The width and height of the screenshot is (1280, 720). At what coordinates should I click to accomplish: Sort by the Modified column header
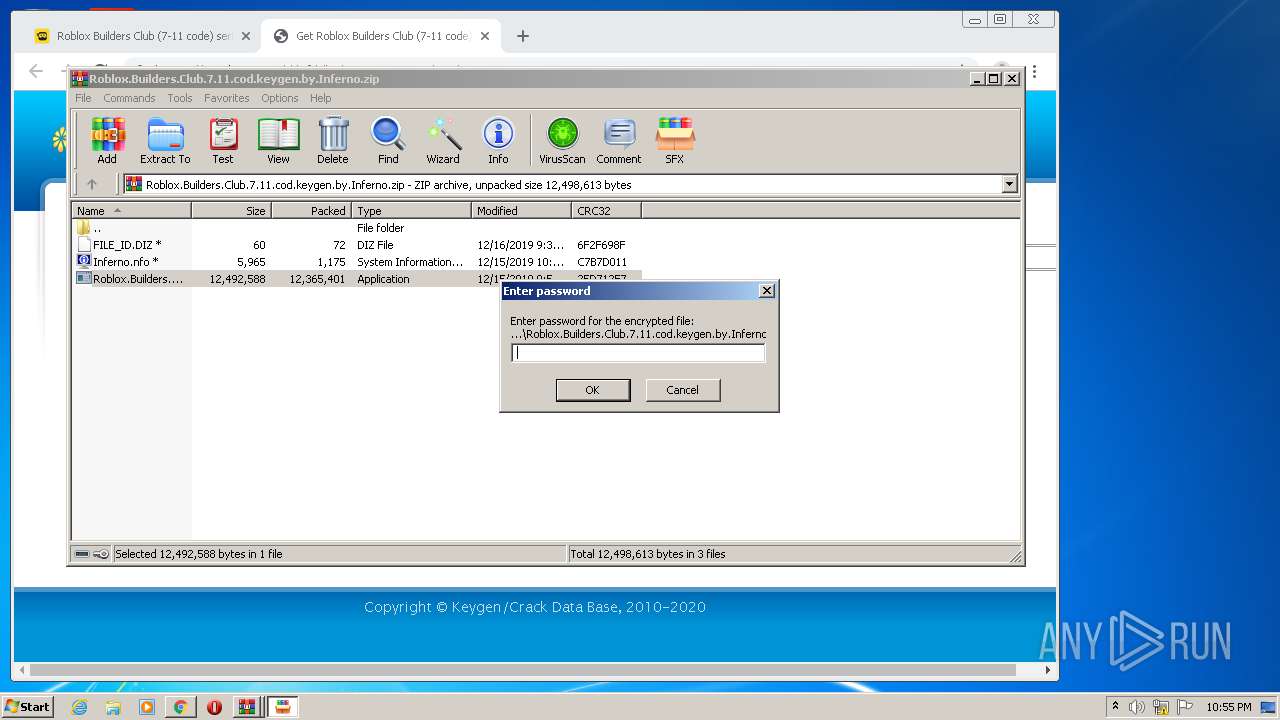point(521,211)
